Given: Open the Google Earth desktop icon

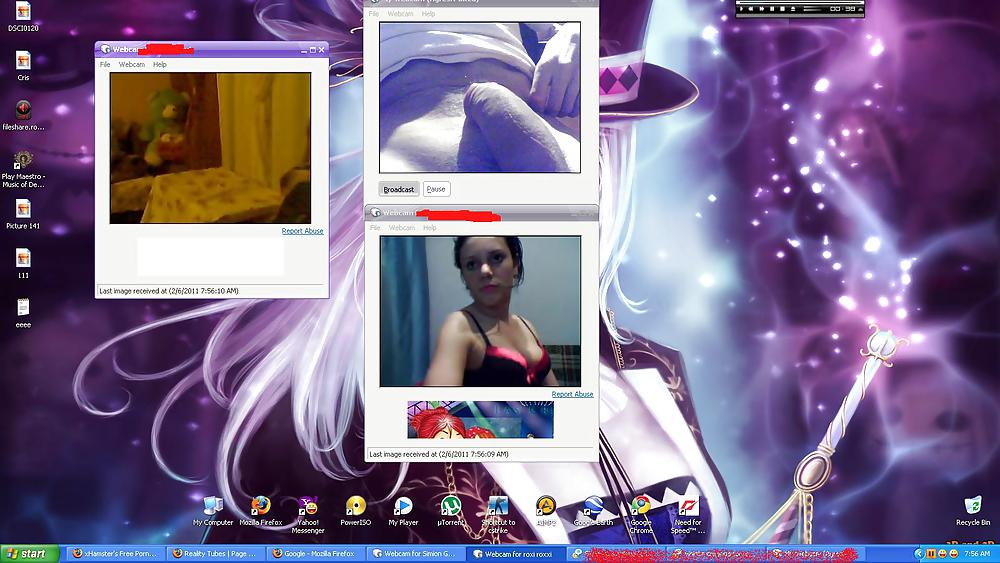Looking at the screenshot, I should pos(593,511).
